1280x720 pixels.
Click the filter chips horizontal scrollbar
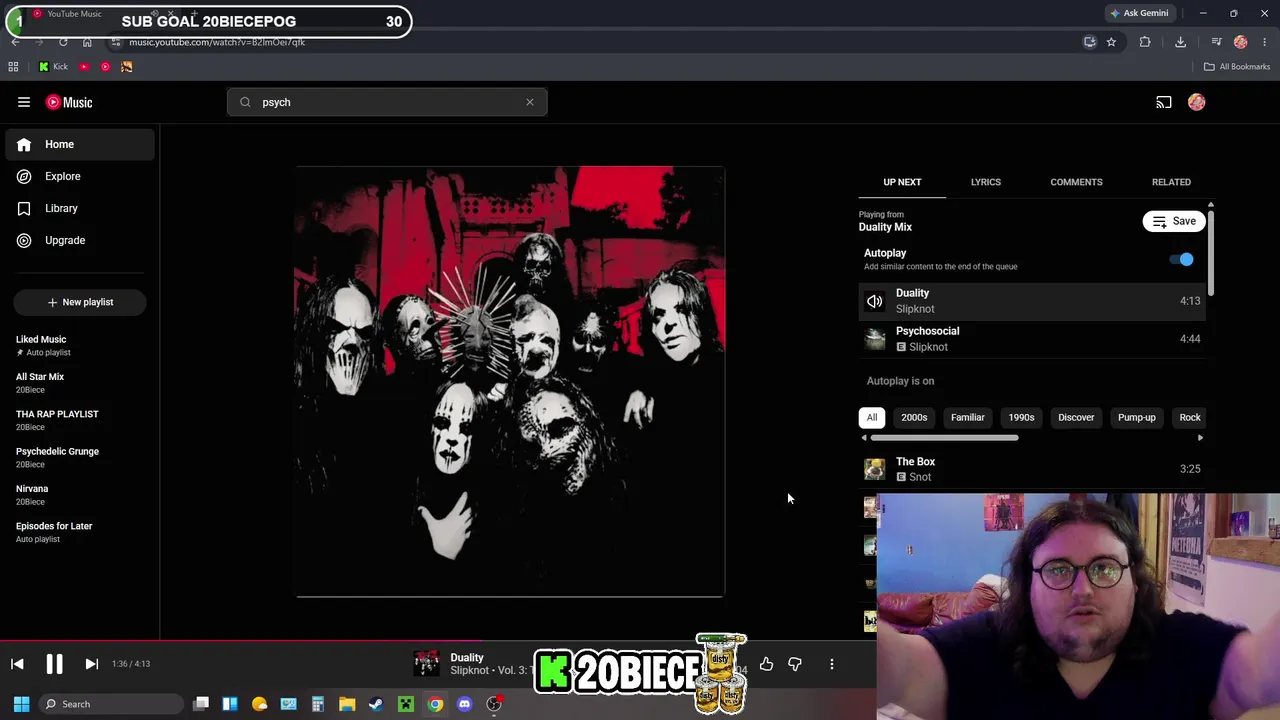pyautogui.click(x=945, y=438)
